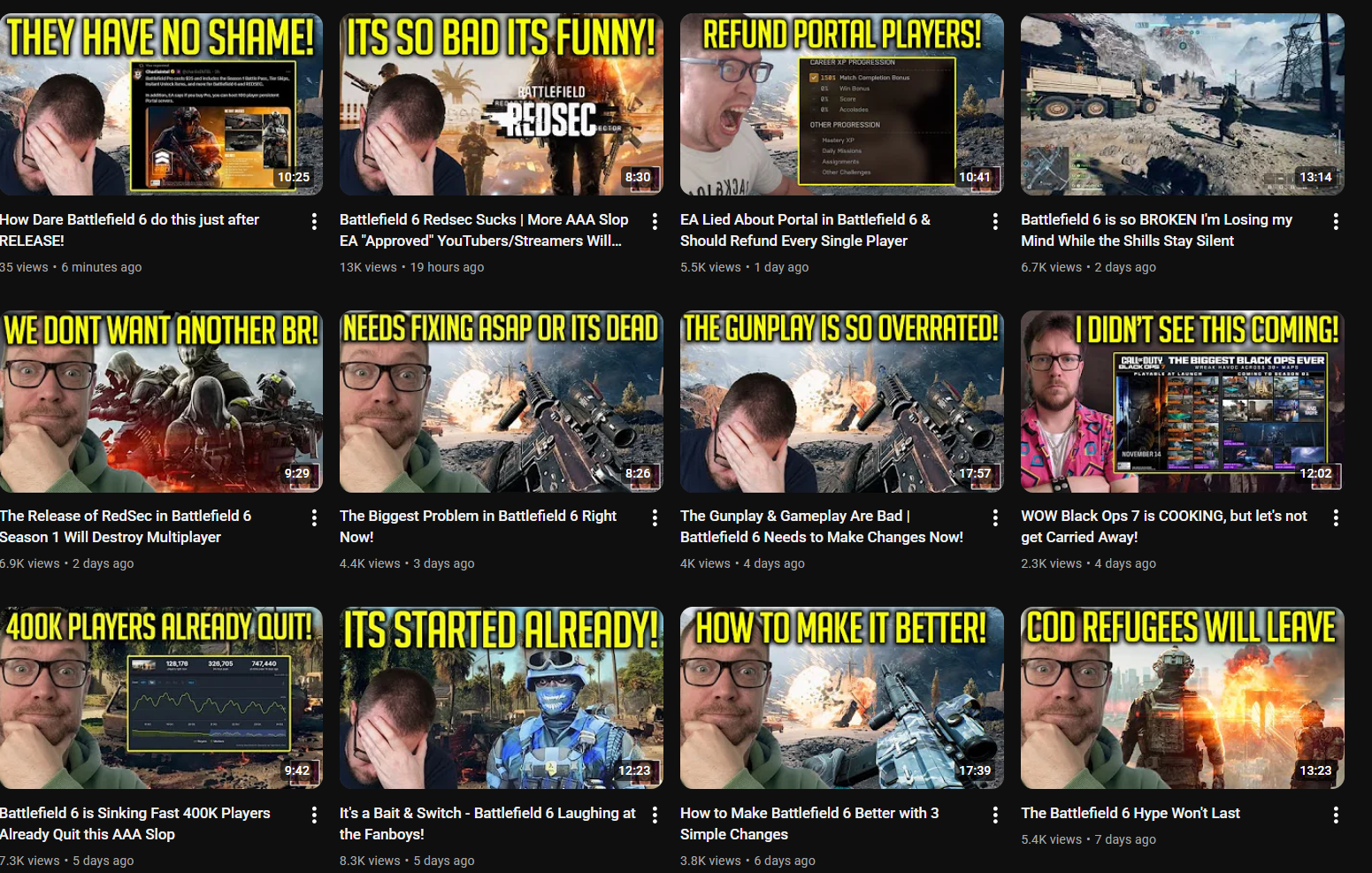Open title 'It's a Bait & Switch - Battlefield 6'
This screenshot has width=1372, height=873.
487,823
